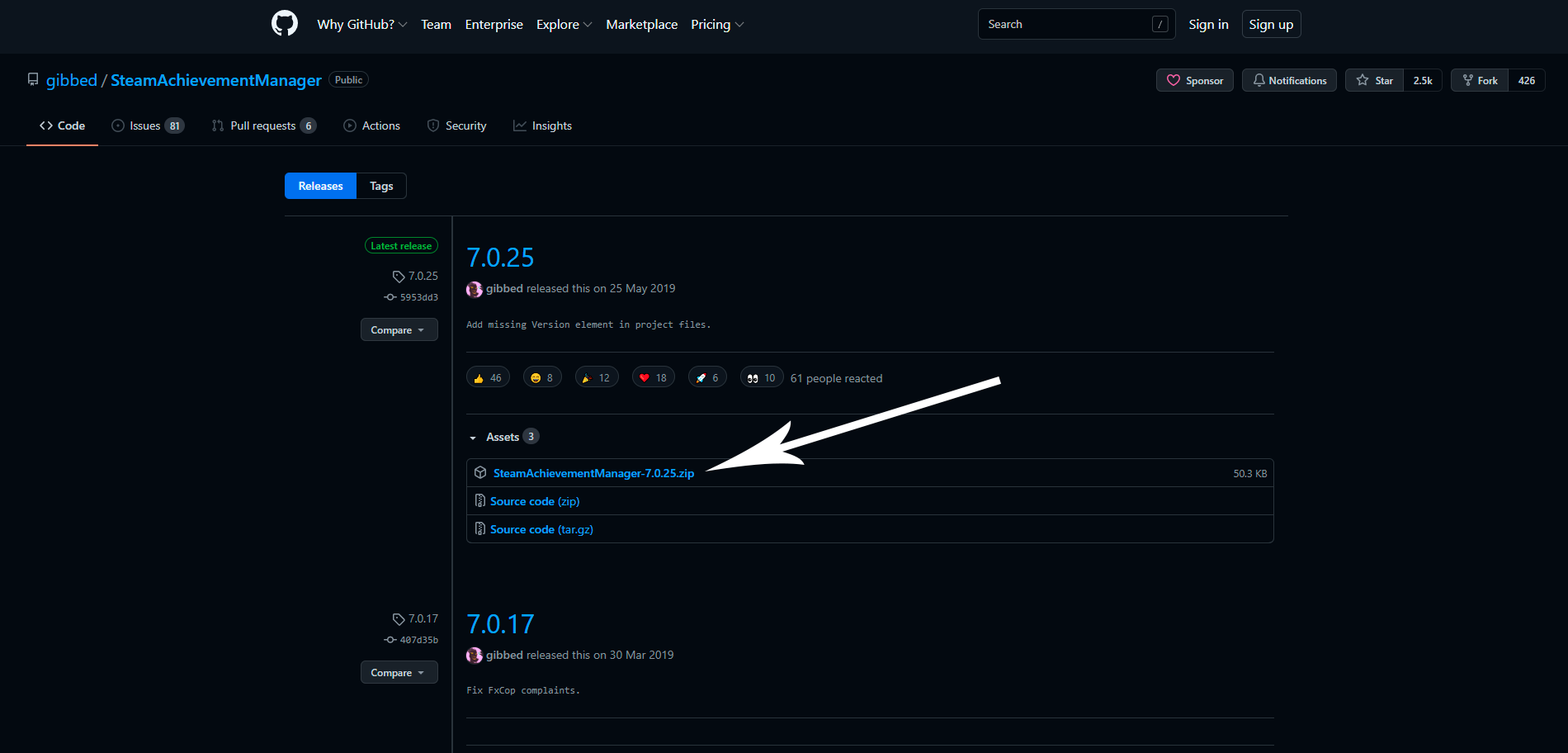Click the 61 people reacted text
Viewport: 1568px width, 753px height.
[836, 378]
